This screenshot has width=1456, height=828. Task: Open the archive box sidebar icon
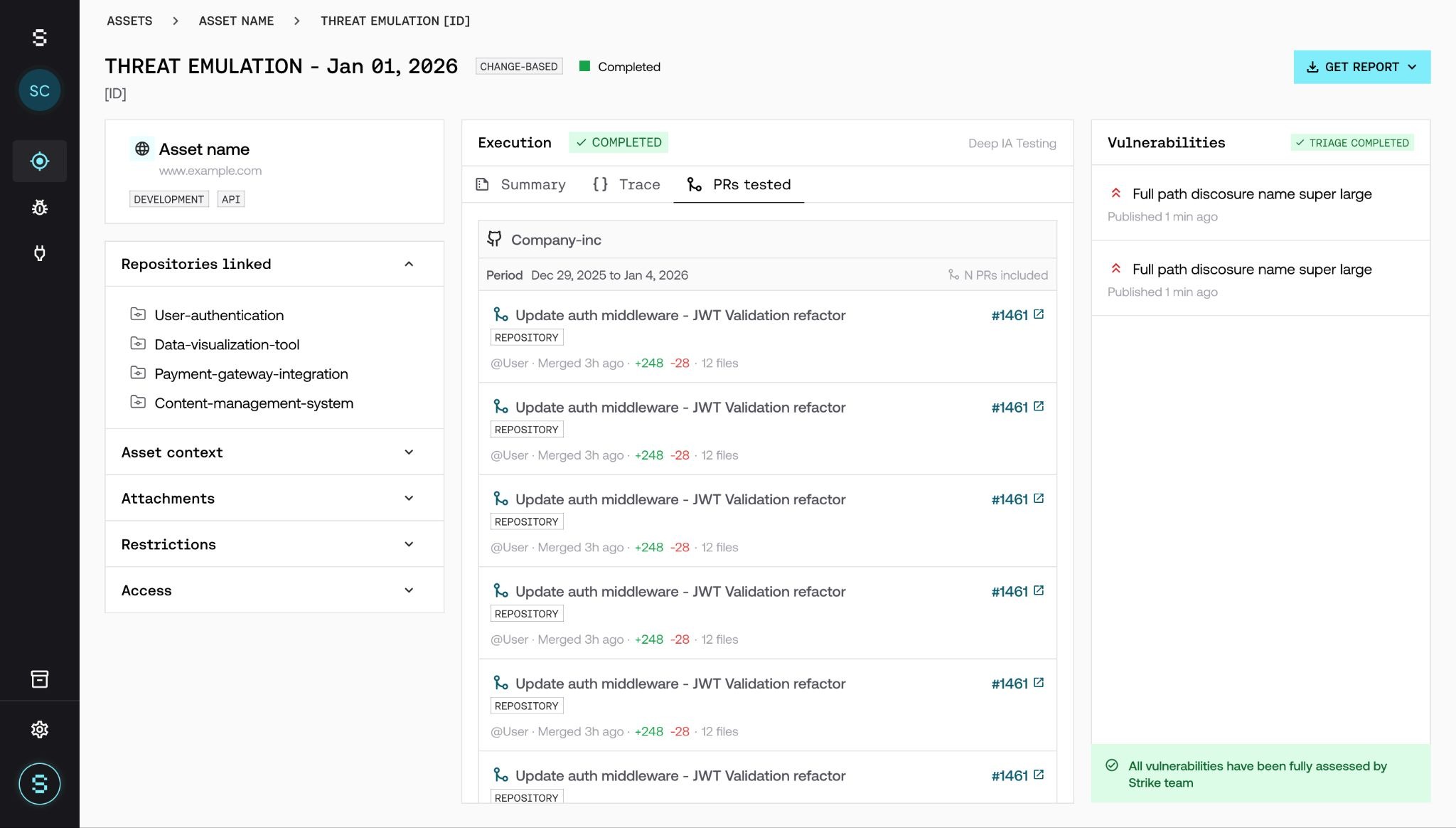tap(40, 679)
